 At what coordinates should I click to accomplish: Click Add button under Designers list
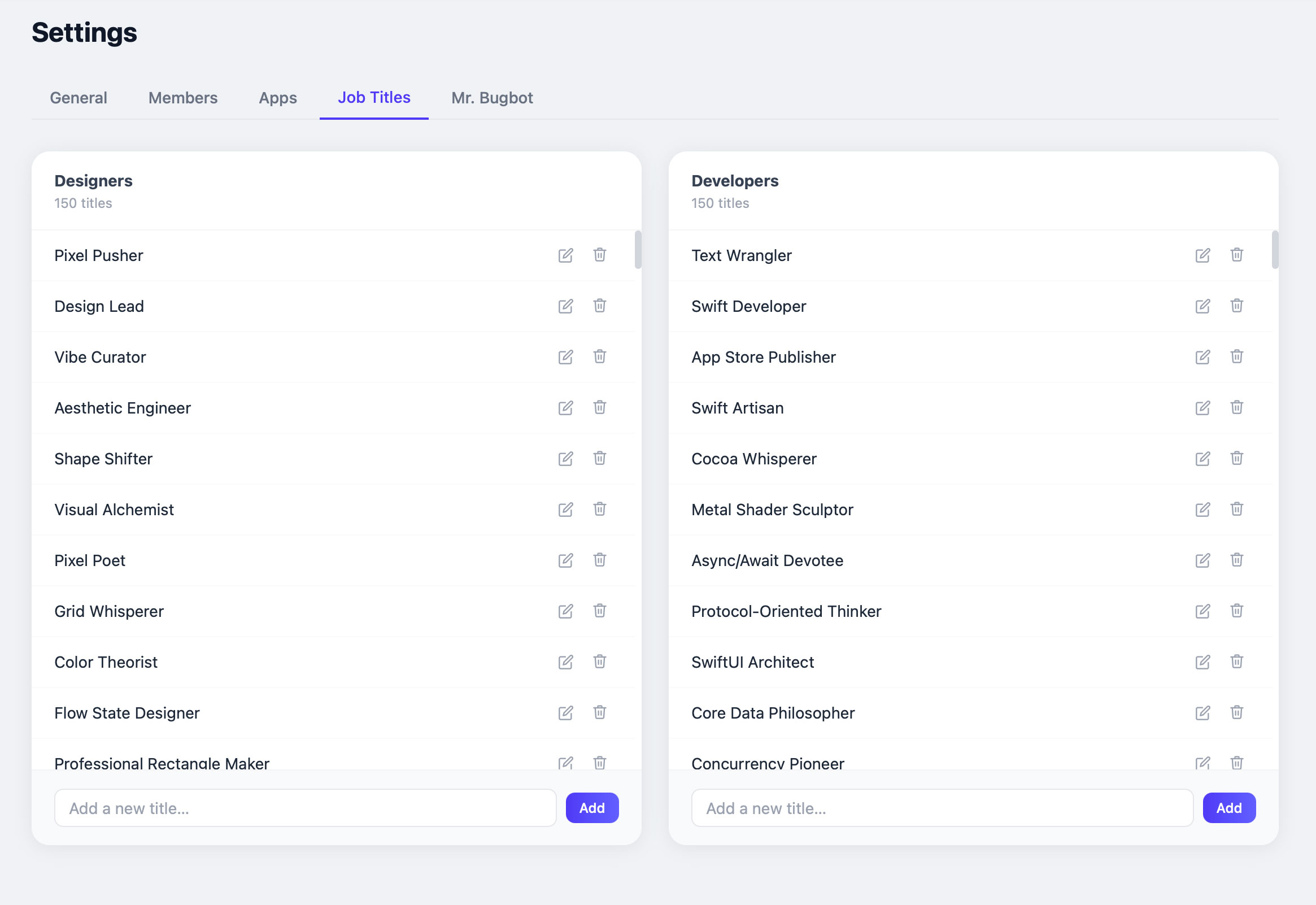point(591,807)
